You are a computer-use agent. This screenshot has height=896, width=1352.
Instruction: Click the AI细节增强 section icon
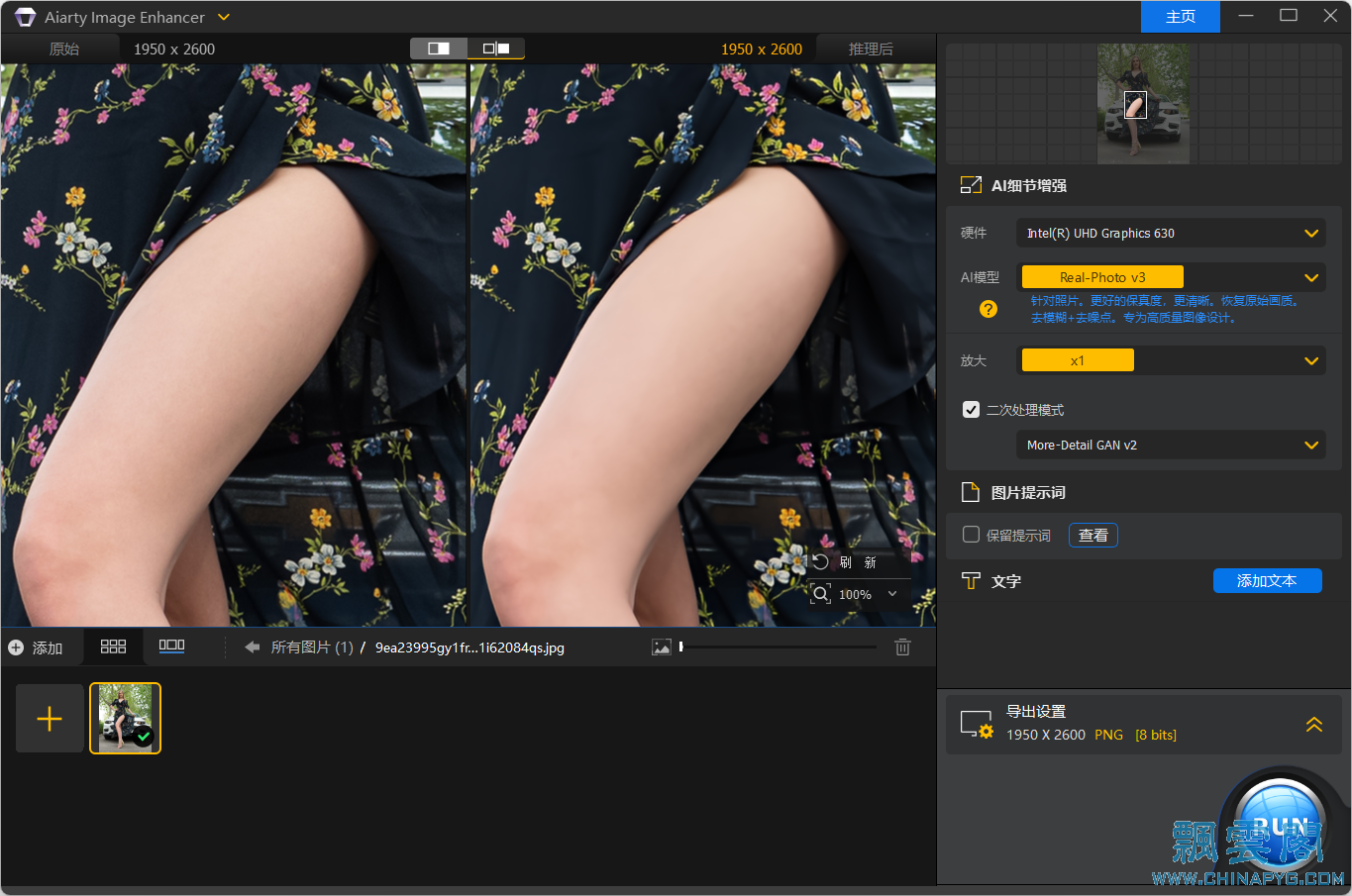[x=971, y=185]
